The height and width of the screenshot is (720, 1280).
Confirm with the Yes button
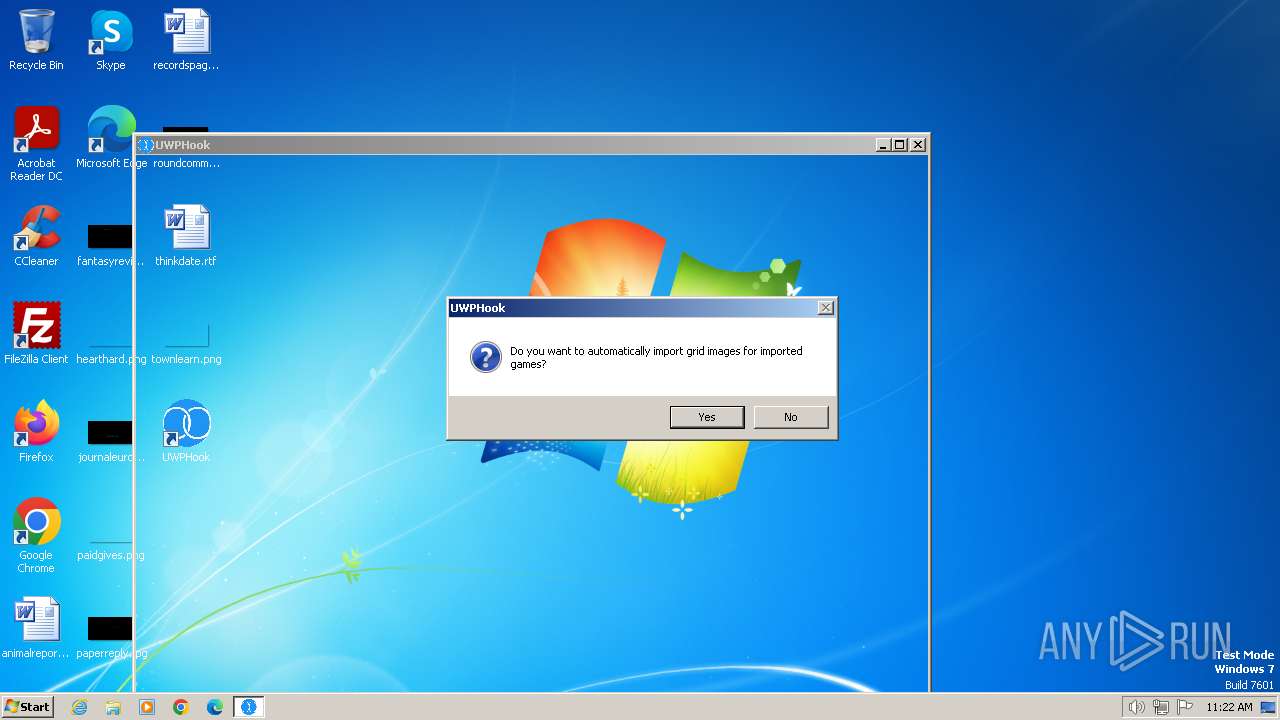[x=707, y=417]
